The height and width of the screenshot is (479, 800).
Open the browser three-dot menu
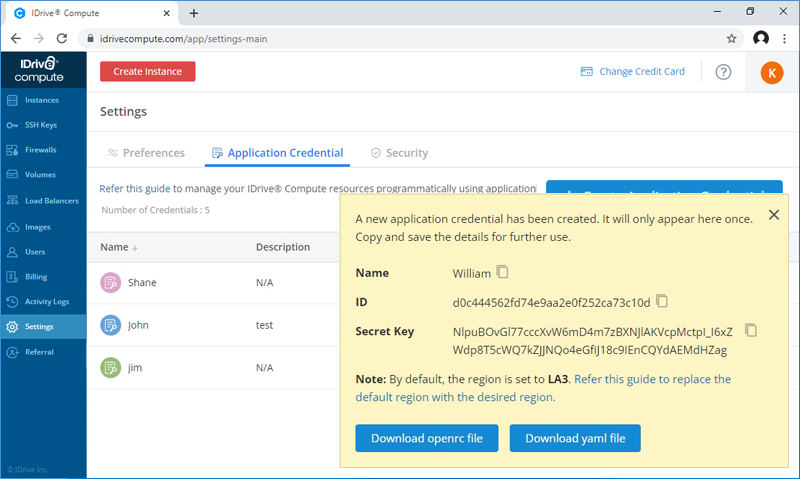pos(784,38)
